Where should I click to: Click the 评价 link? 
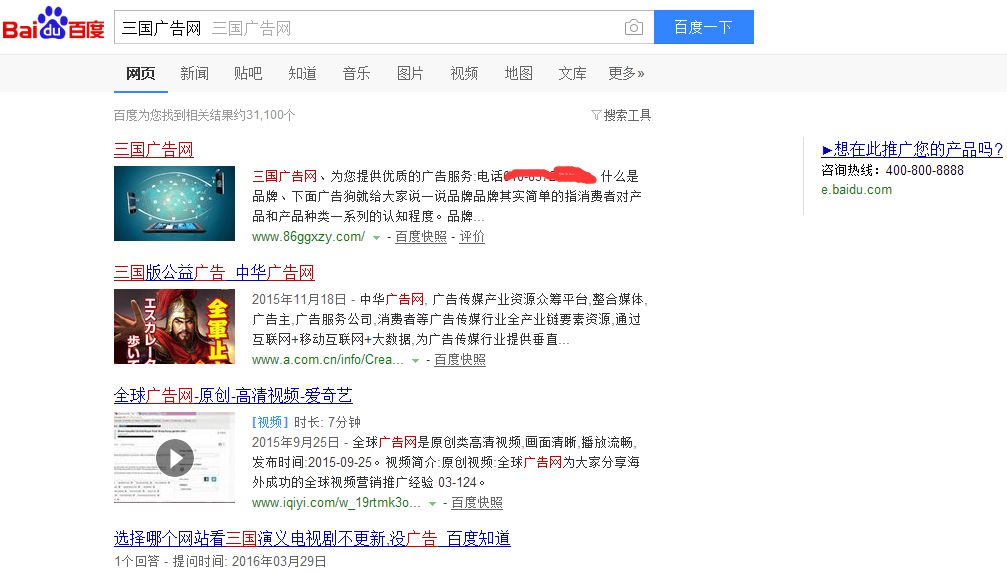point(472,236)
